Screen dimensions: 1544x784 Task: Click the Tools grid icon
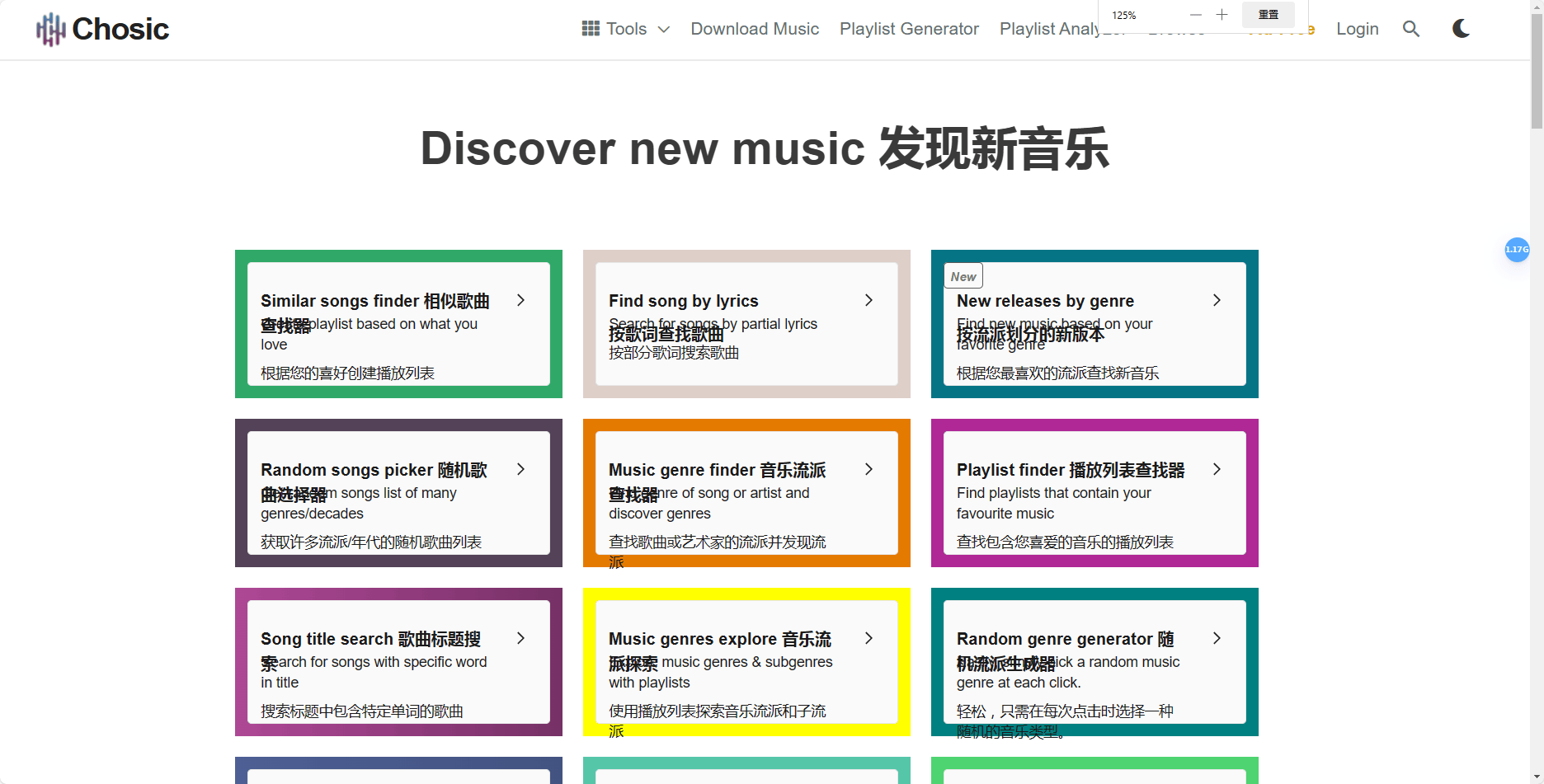(x=591, y=29)
